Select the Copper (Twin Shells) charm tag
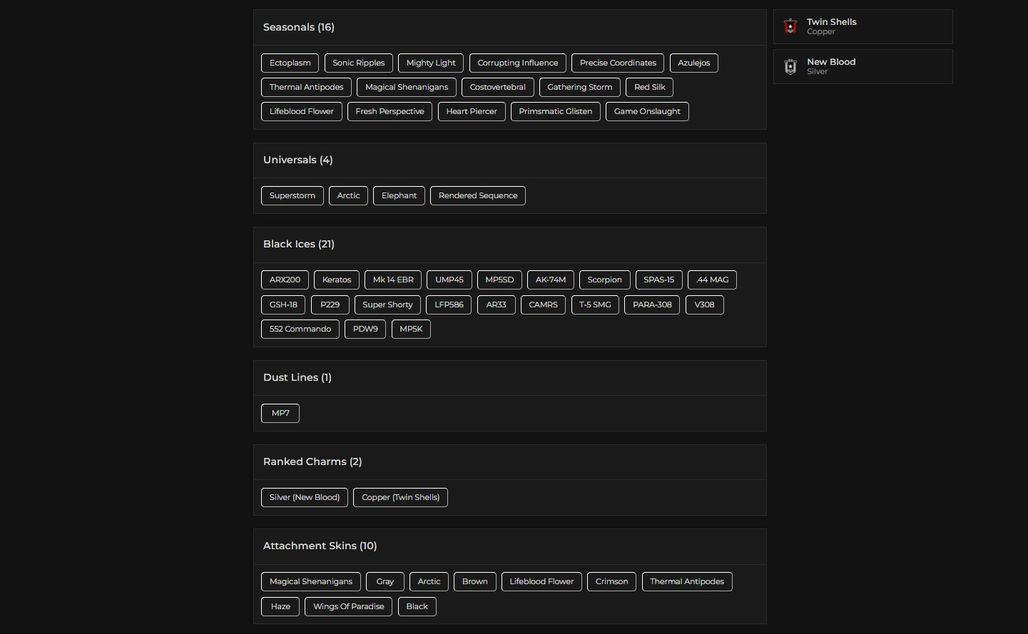 point(401,498)
